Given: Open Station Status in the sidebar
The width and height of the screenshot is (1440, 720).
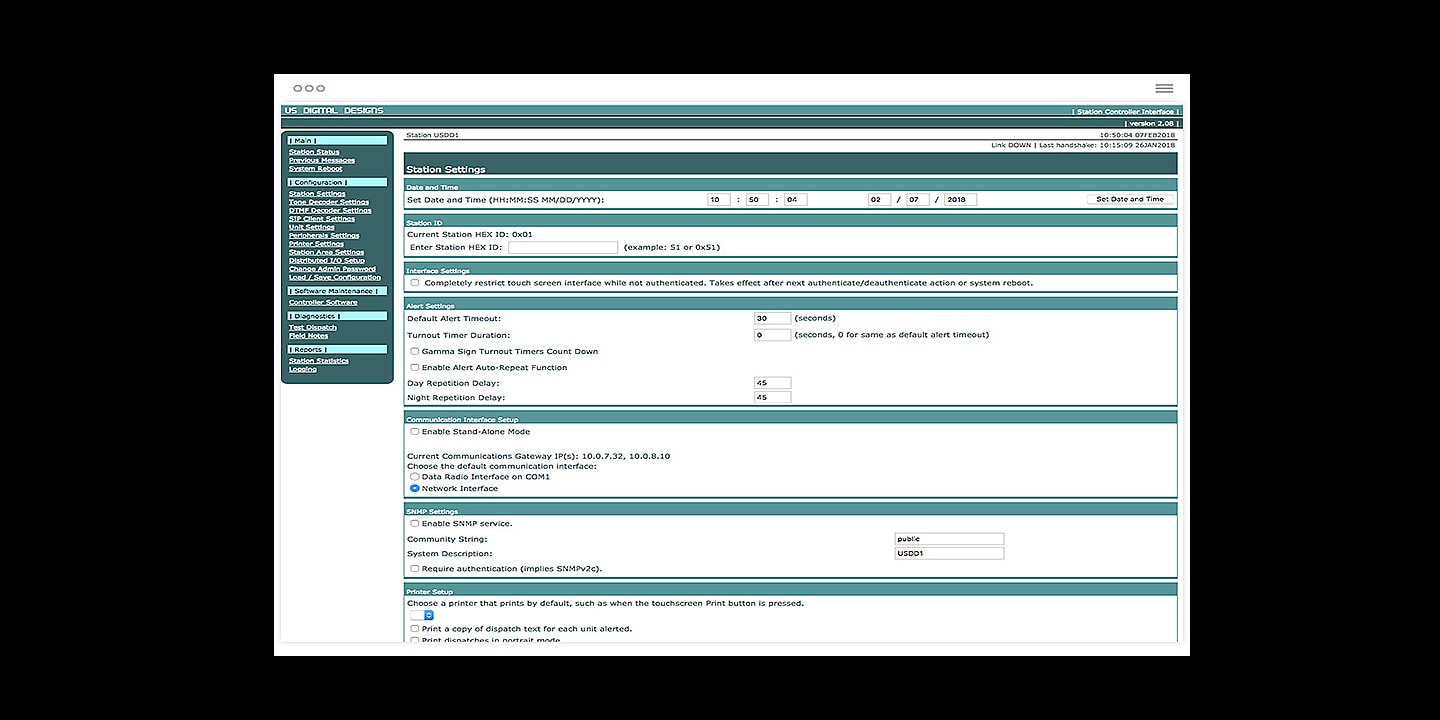Looking at the screenshot, I should pos(314,152).
